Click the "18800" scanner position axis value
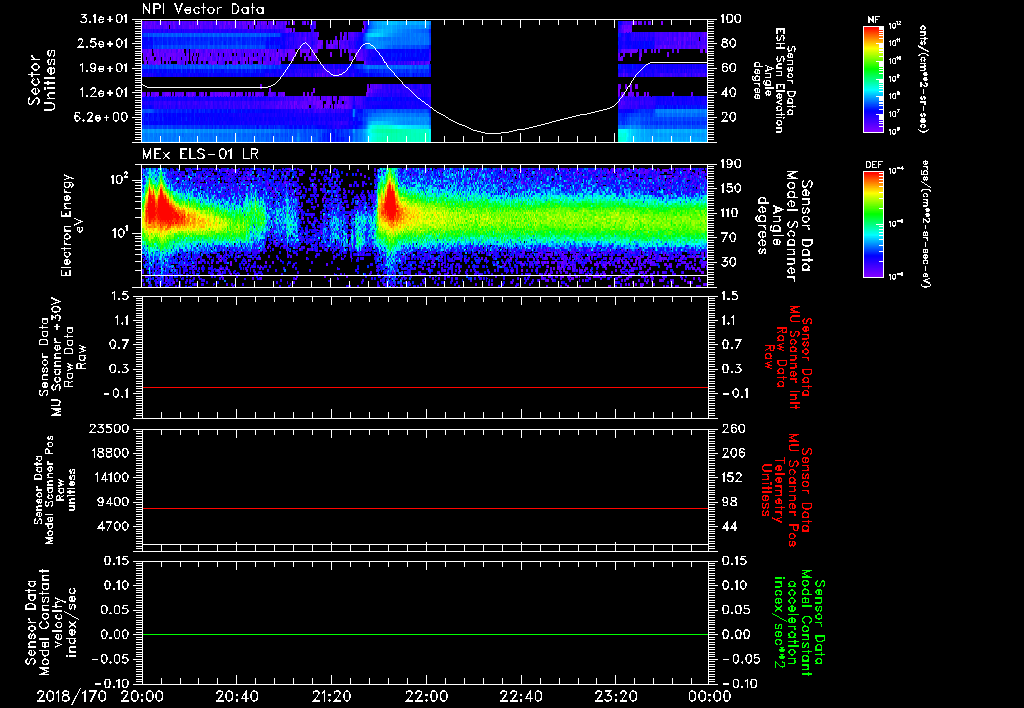Image resolution: width=1024 pixels, height=708 pixels. (x=112, y=453)
